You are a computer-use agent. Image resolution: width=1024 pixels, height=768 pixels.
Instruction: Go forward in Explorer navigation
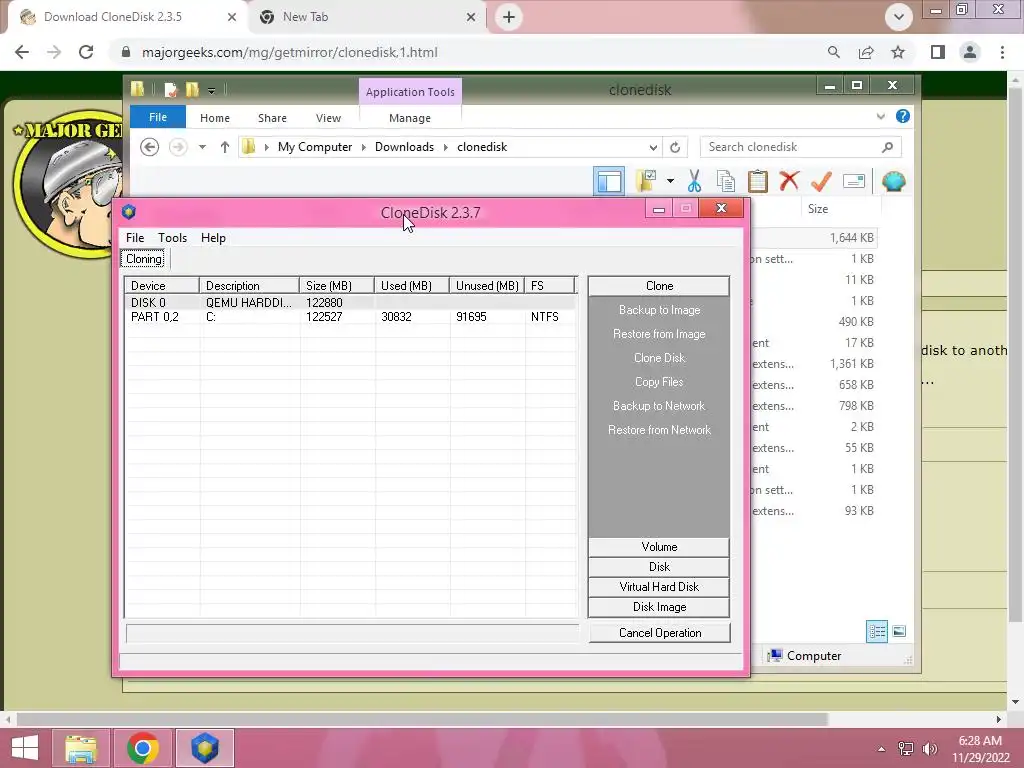click(178, 147)
